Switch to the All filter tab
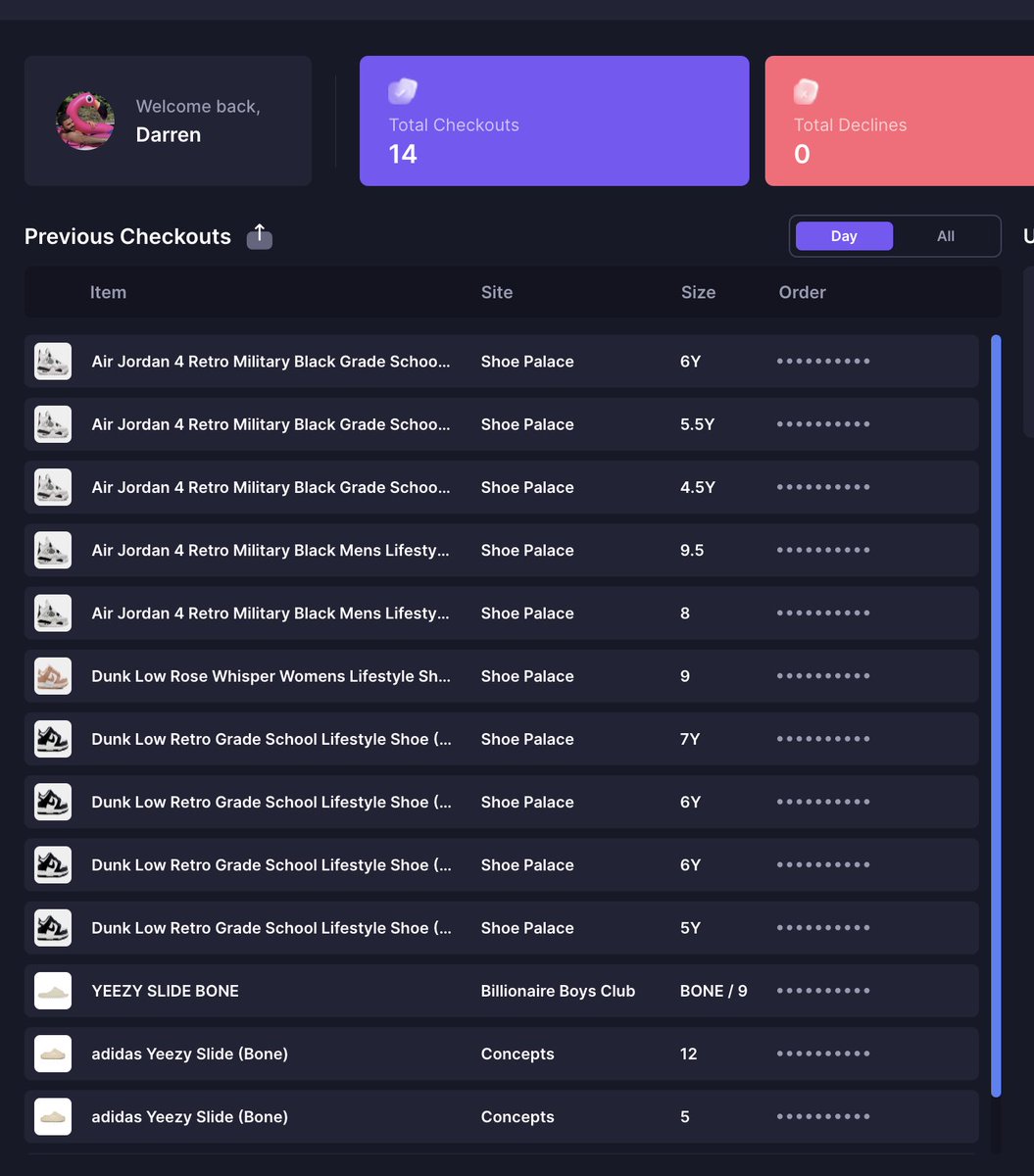This screenshot has height=1176, width=1034. [946, 236]
